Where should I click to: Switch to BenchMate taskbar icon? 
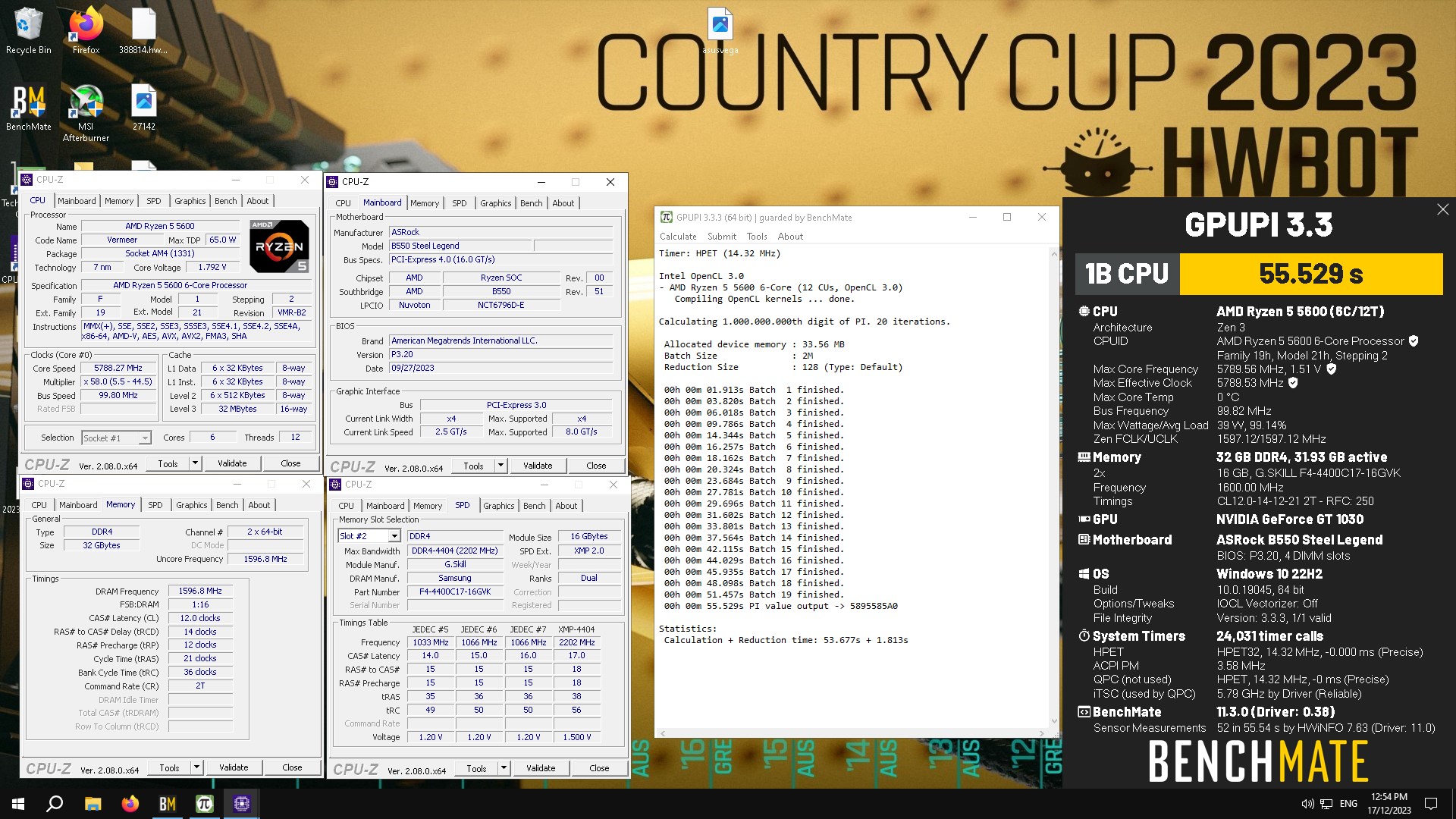click(167, 804)
